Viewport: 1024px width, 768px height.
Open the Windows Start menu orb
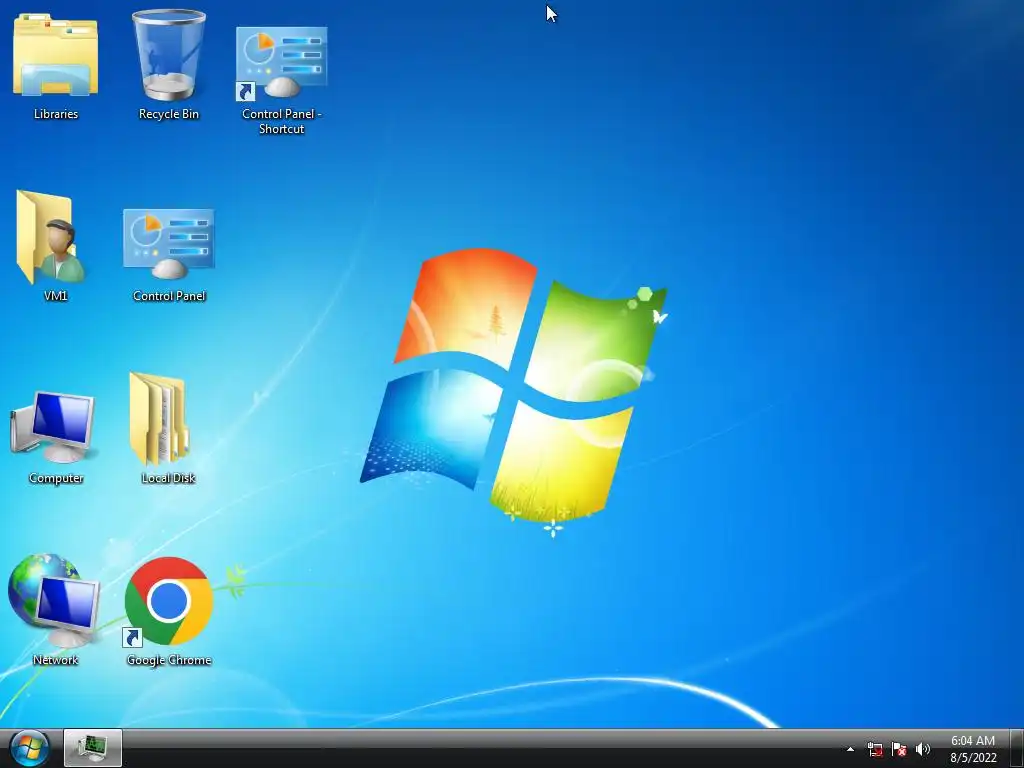[29, 748]
